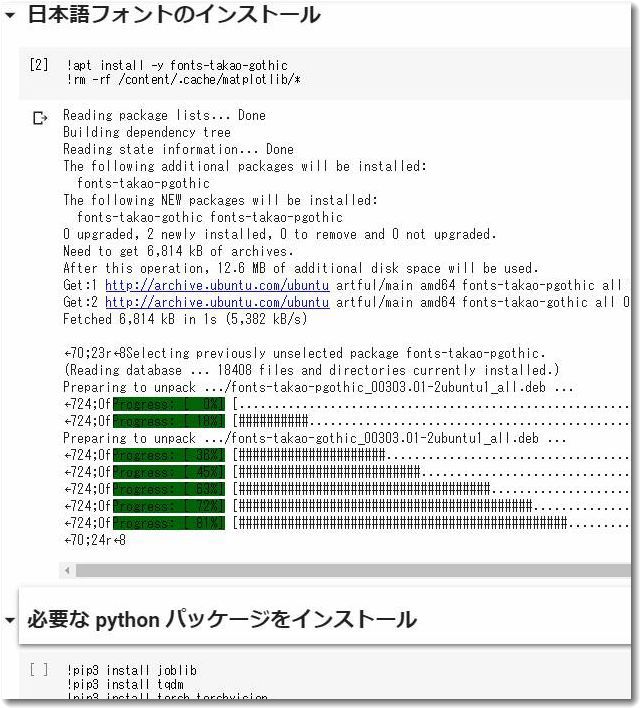This screenshot has width=640, height=708.
Task: Select the 日本語フォントのインストール heading text
Action: (x=173, y=16)
